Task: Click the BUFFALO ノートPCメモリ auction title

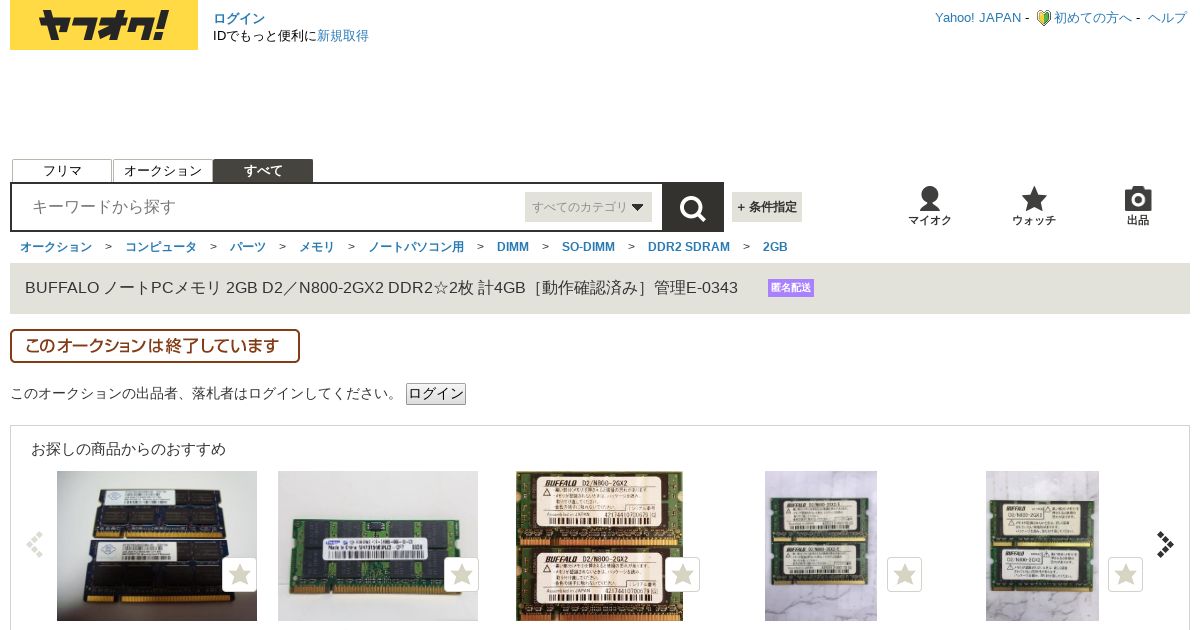Action: tap(381, 288)
